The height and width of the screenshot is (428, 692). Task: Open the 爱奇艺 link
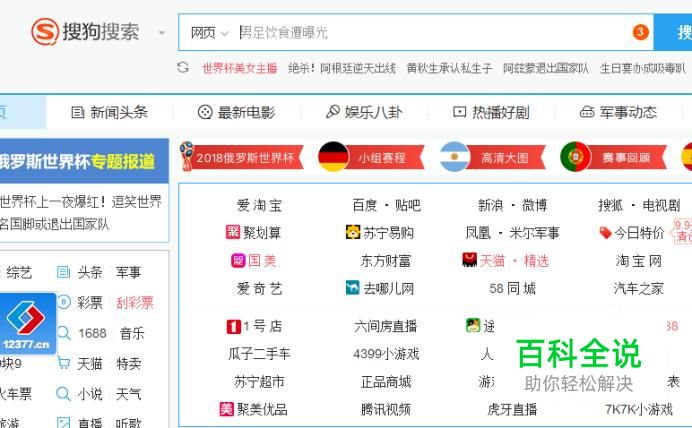(x=259, y=289)
